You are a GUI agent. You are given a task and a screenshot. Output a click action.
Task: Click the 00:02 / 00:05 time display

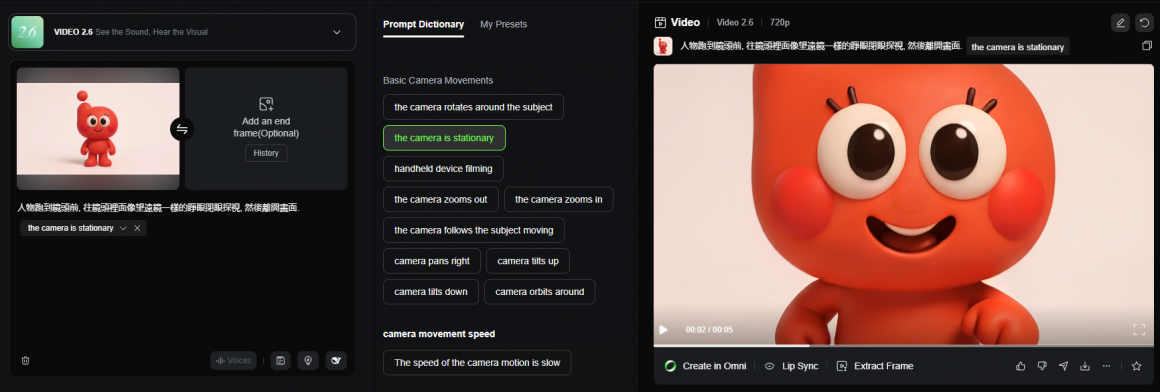click(709, 329)
